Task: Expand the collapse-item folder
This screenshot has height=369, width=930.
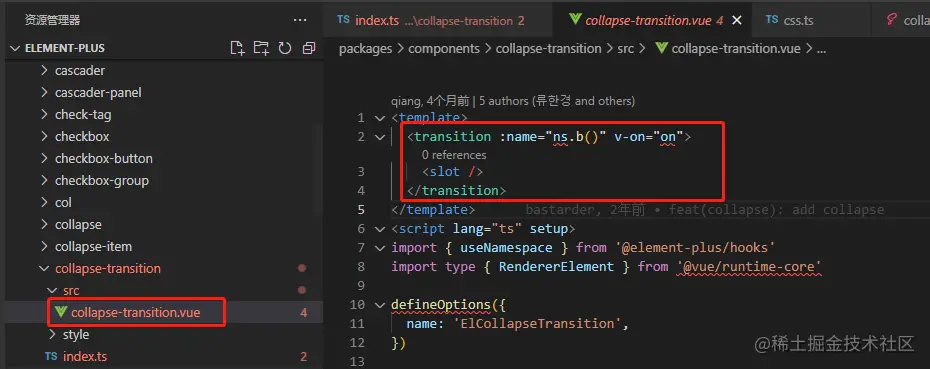Action: (93, 246)
